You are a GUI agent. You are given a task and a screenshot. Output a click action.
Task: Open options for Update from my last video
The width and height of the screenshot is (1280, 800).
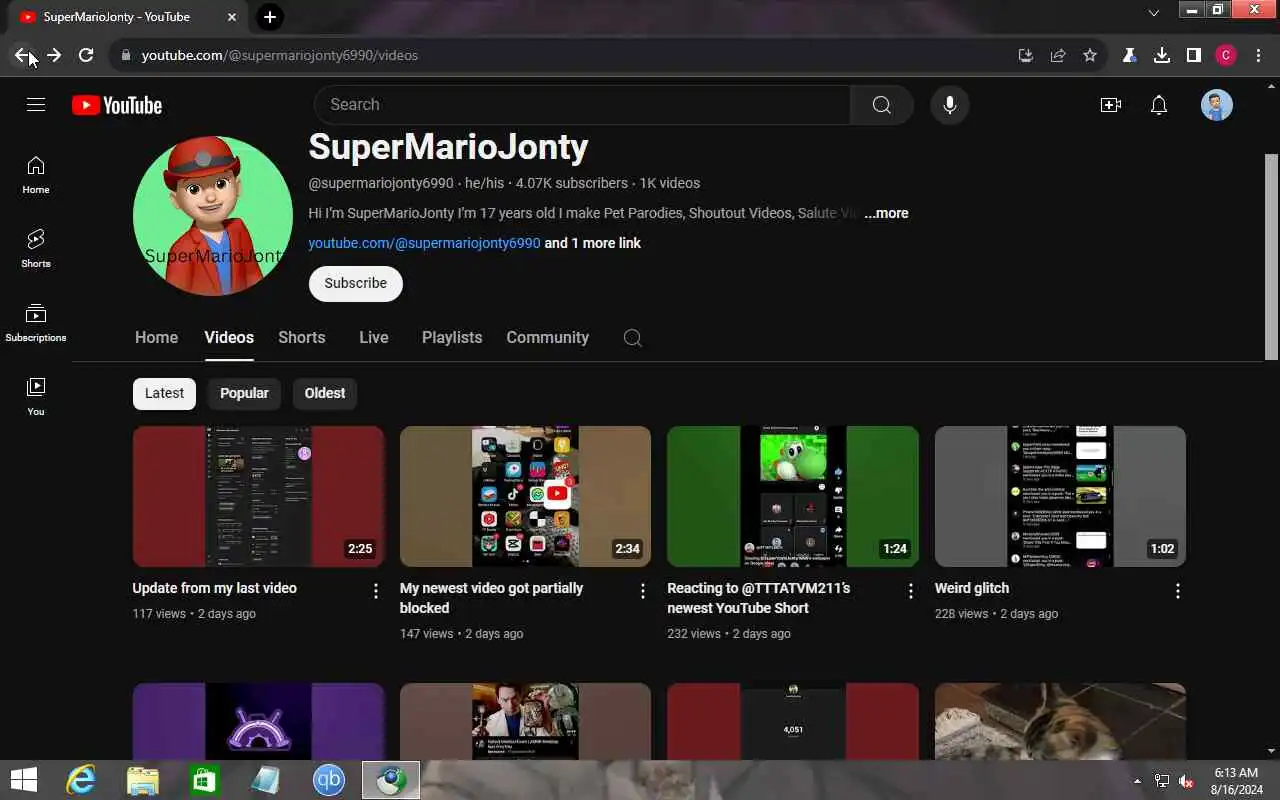click(x=376, y=591)
